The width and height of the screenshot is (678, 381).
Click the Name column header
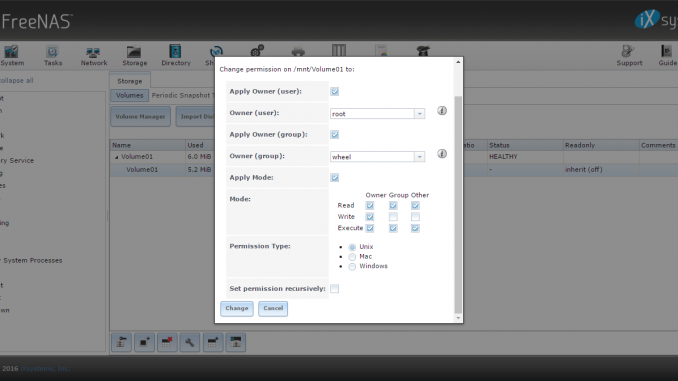147,145
